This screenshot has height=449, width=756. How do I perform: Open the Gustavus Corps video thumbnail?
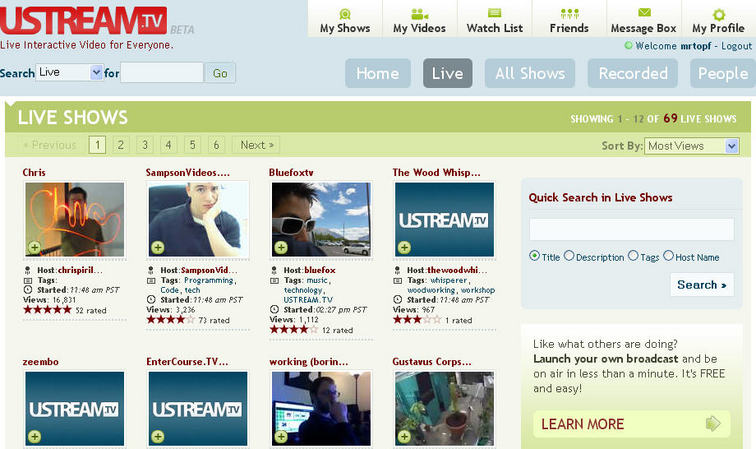click(x=445, y=408)
